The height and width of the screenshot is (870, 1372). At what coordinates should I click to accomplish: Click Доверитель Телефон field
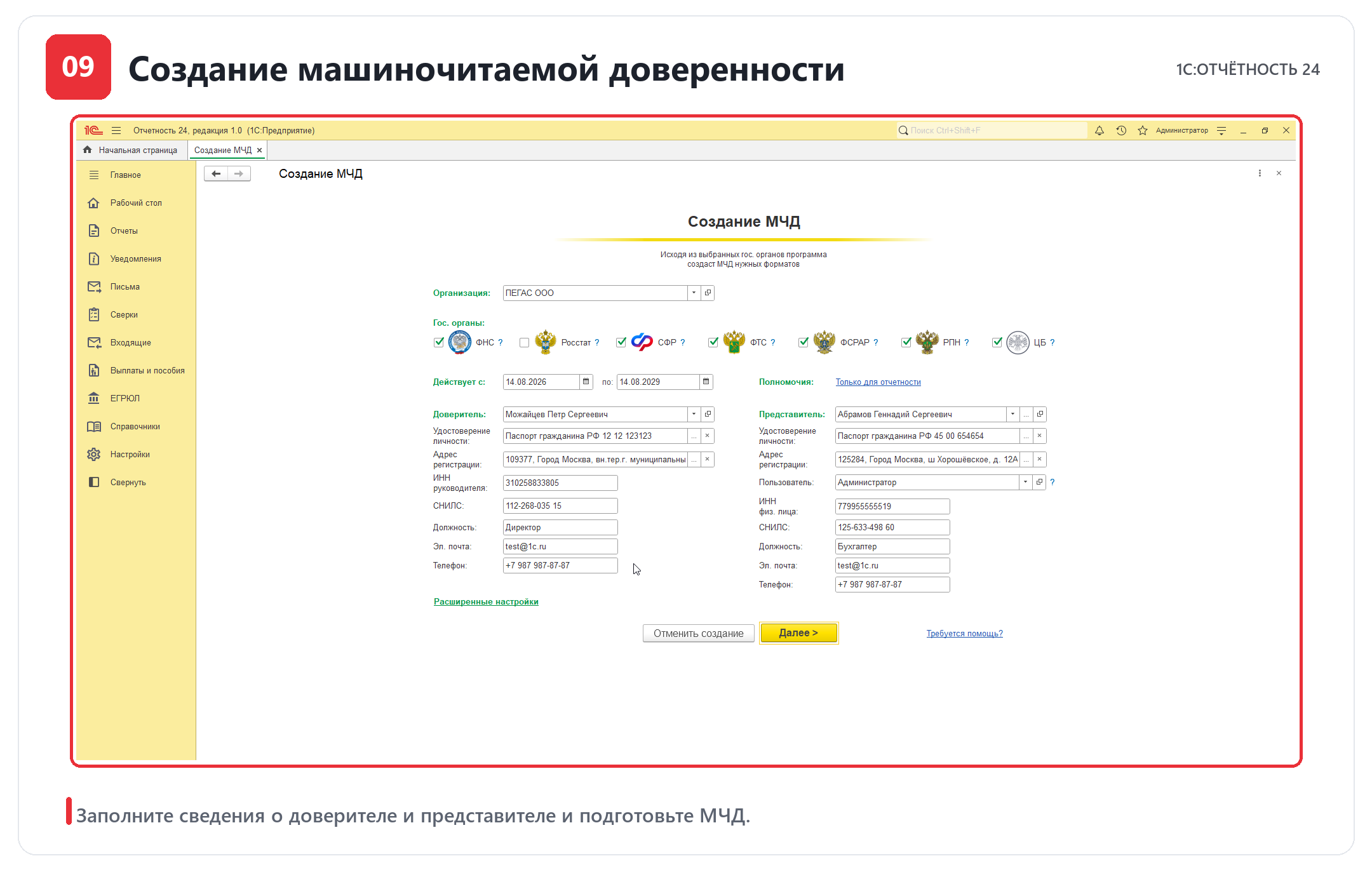560,565
